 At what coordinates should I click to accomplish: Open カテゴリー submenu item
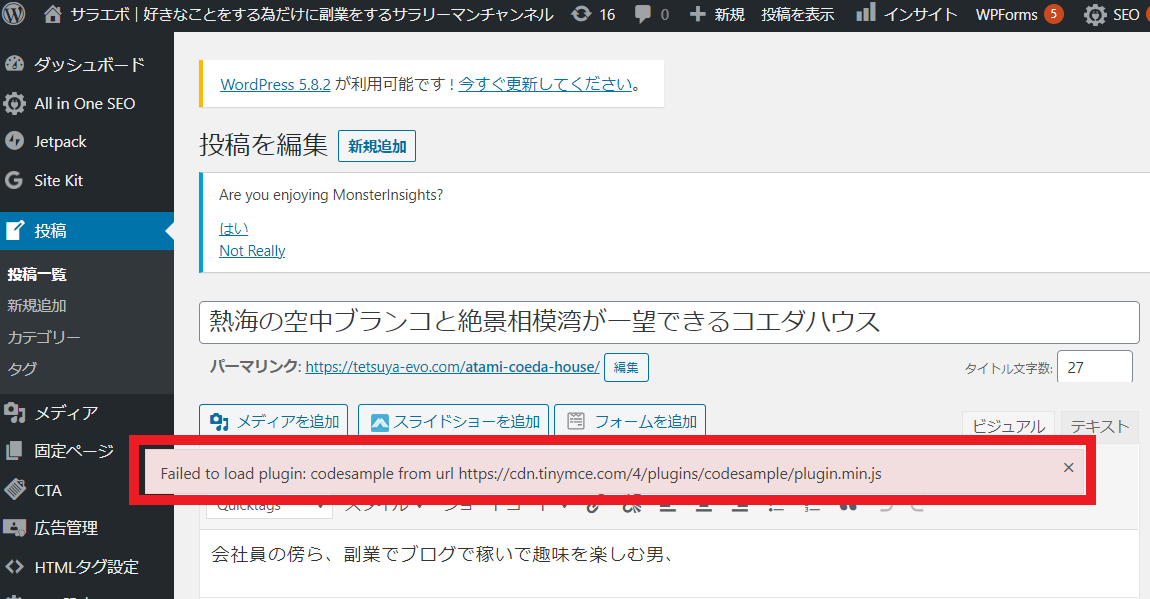point(43,337)
